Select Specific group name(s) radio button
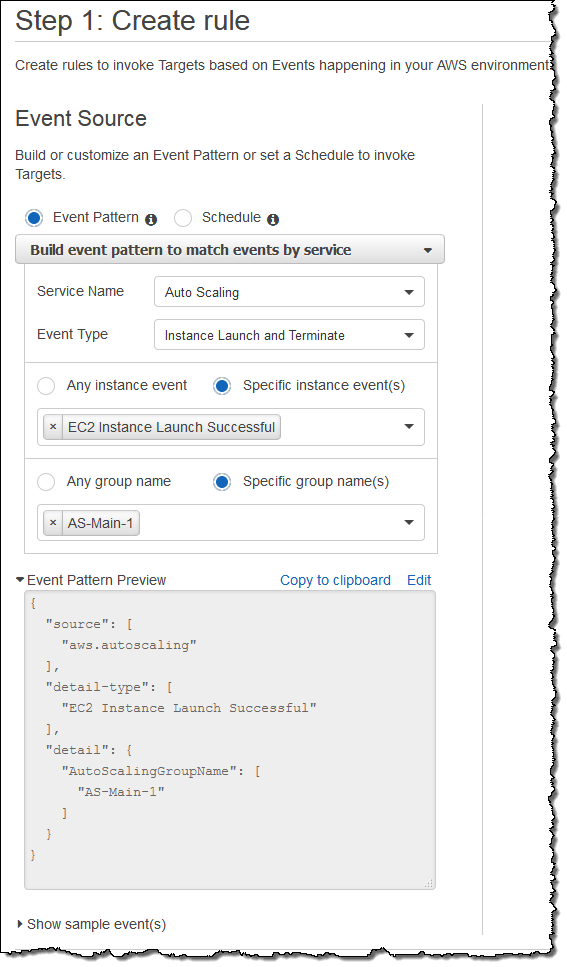567x967 pixels. pyautogui.click(x=222, y=482)
